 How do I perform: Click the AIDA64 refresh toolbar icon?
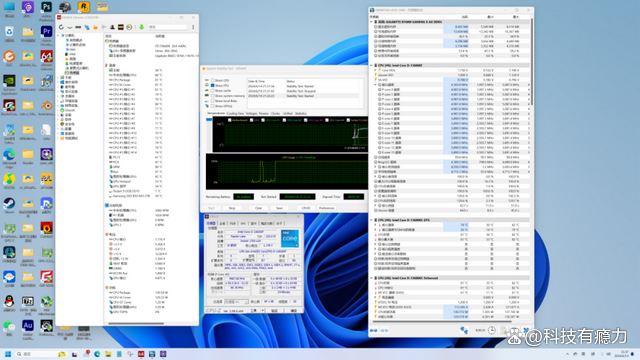pyautogui.click(x=61, y=27)
